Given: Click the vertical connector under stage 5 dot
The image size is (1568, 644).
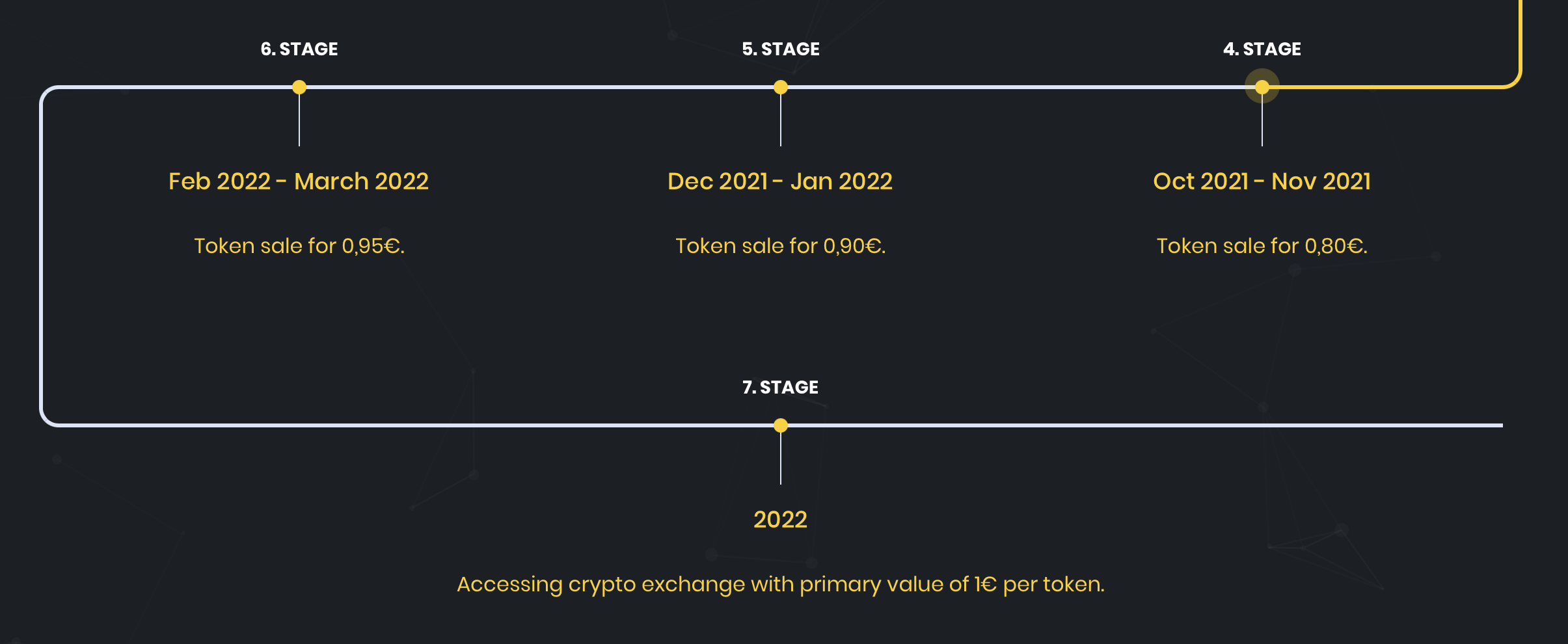Looking at the screenshot, I should pos(781,120).
